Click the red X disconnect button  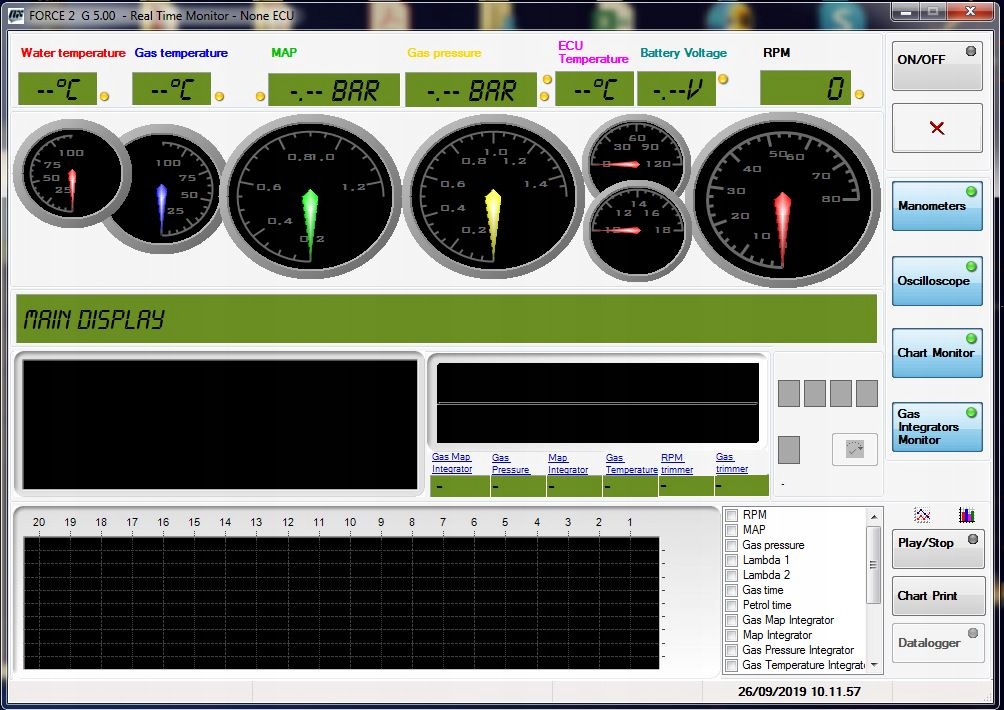pos(937,128)
